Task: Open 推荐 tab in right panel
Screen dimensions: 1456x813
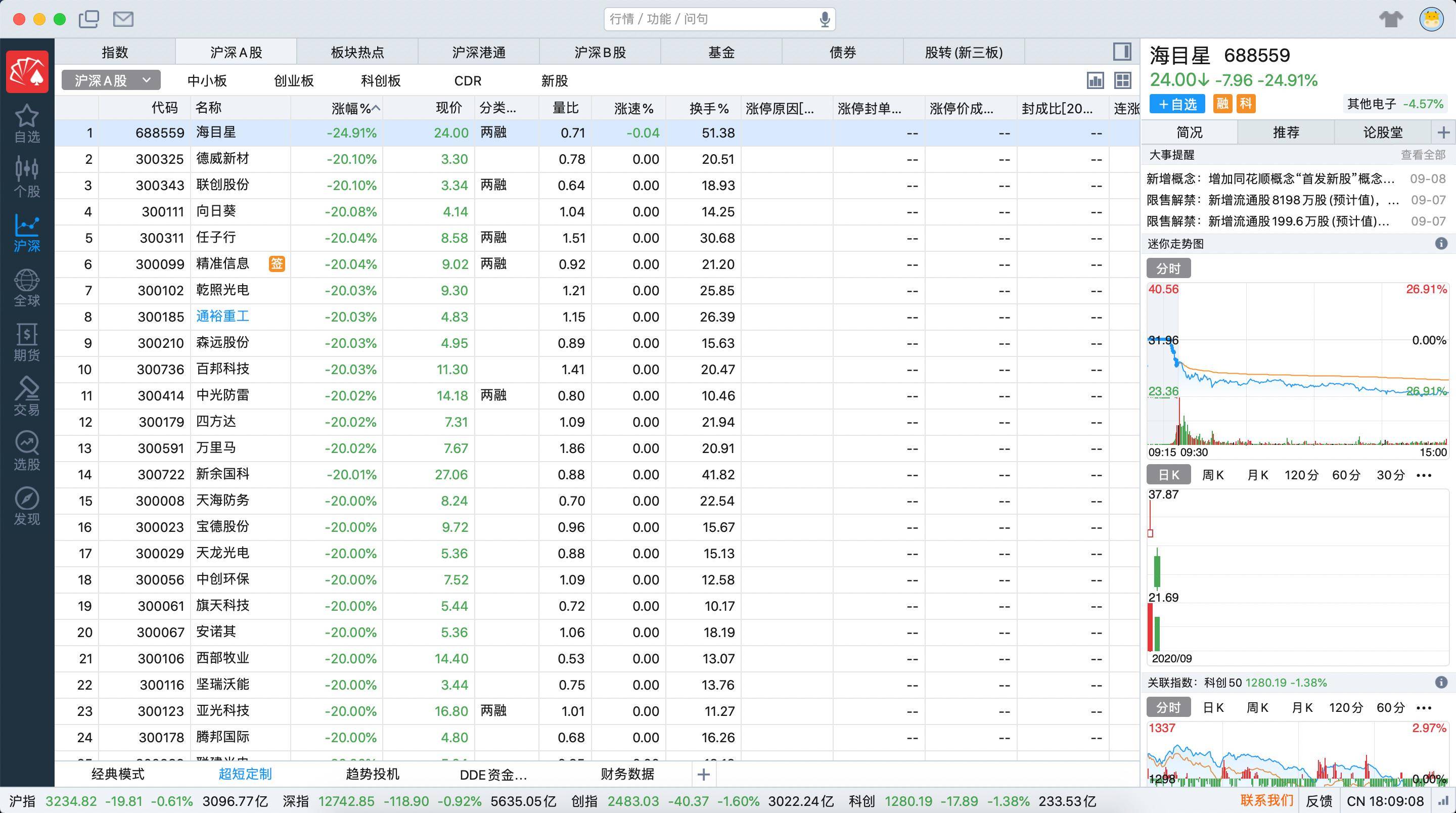Action: [x=1286, y=132]
